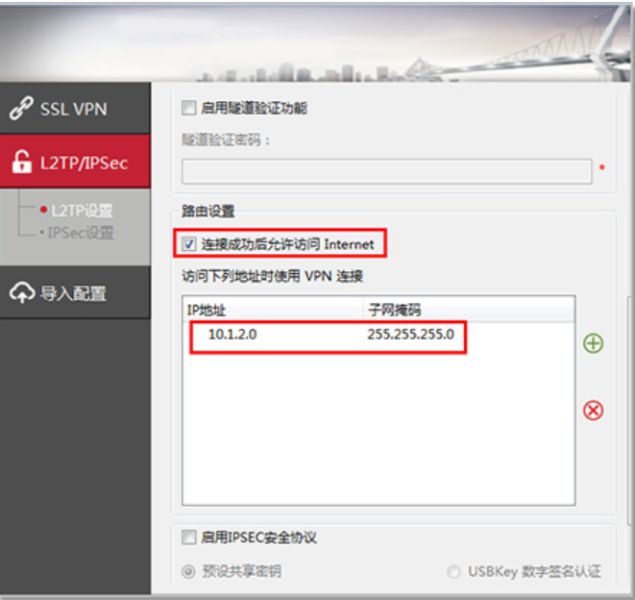Uncheck 连接成功后允许访问 Internet option
The image size is (635, 600).
(189, 244)
